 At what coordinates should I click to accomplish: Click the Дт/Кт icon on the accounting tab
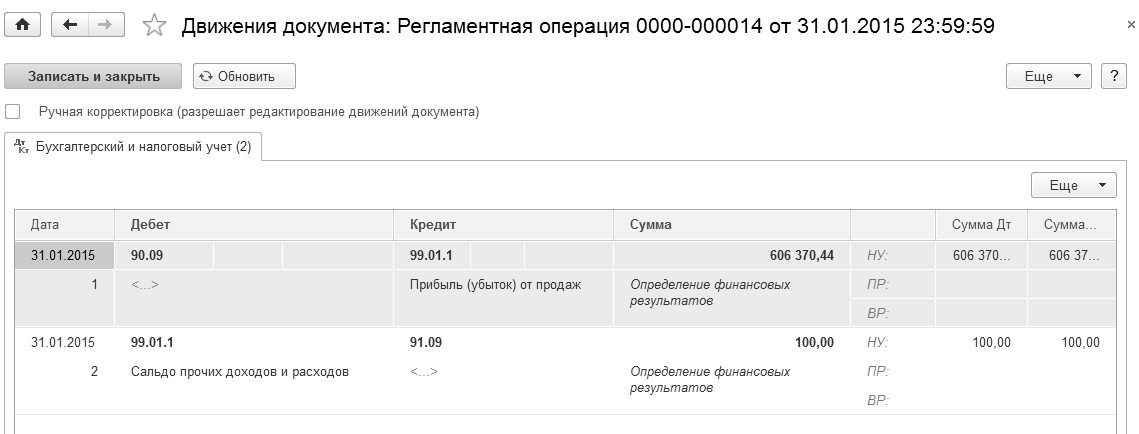click(22, 147)
